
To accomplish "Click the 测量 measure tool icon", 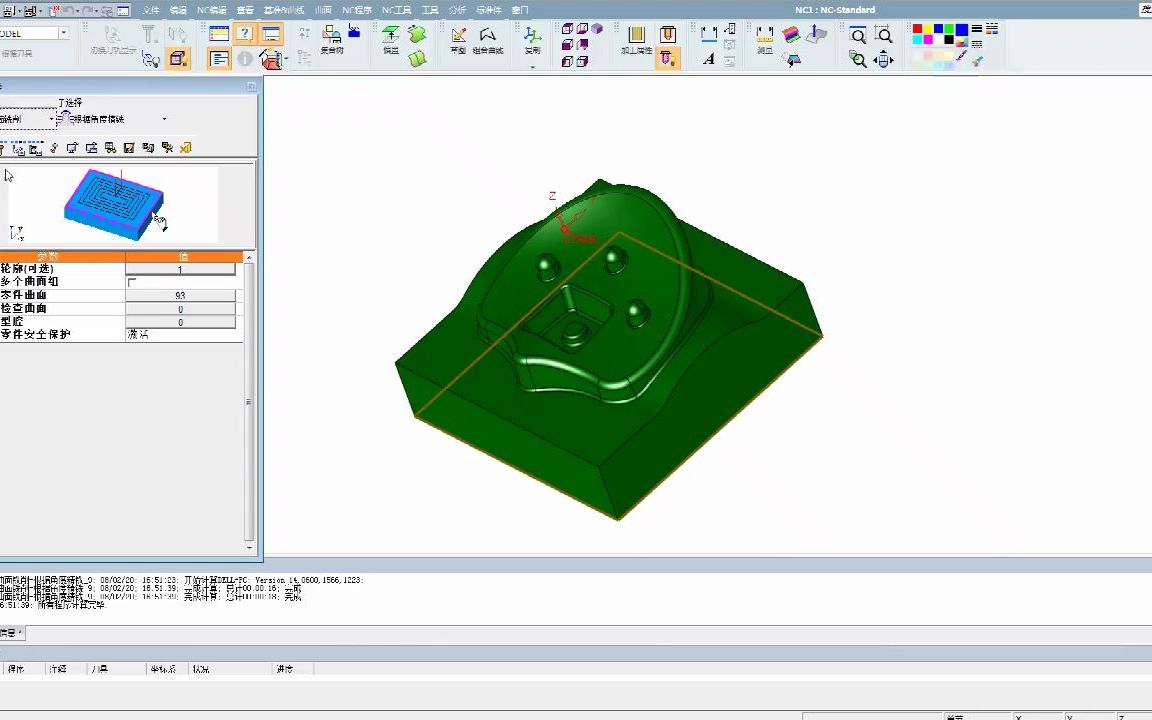I will [764, 38].
